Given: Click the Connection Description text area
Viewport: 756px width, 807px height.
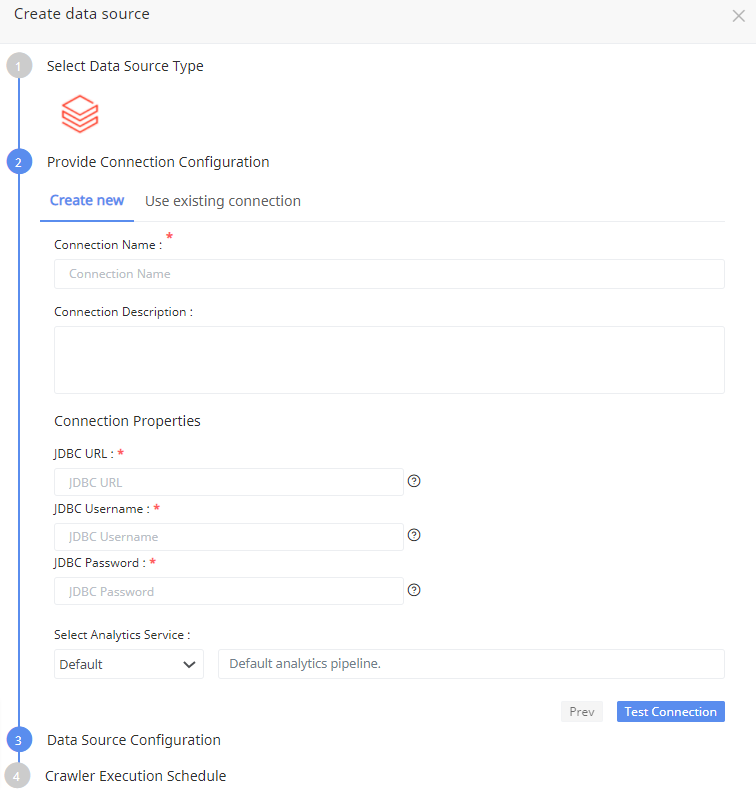Looking at the screenshot, I should (389, 360).
